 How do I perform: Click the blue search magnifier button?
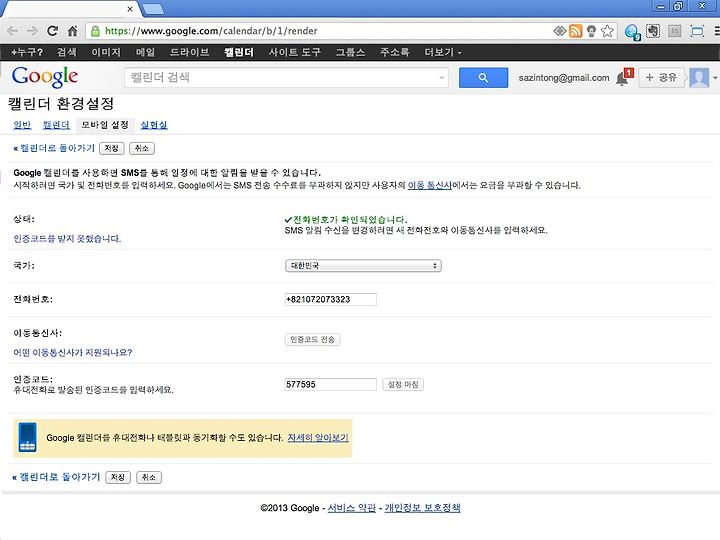pyautogui.click(x=484, y=78)
